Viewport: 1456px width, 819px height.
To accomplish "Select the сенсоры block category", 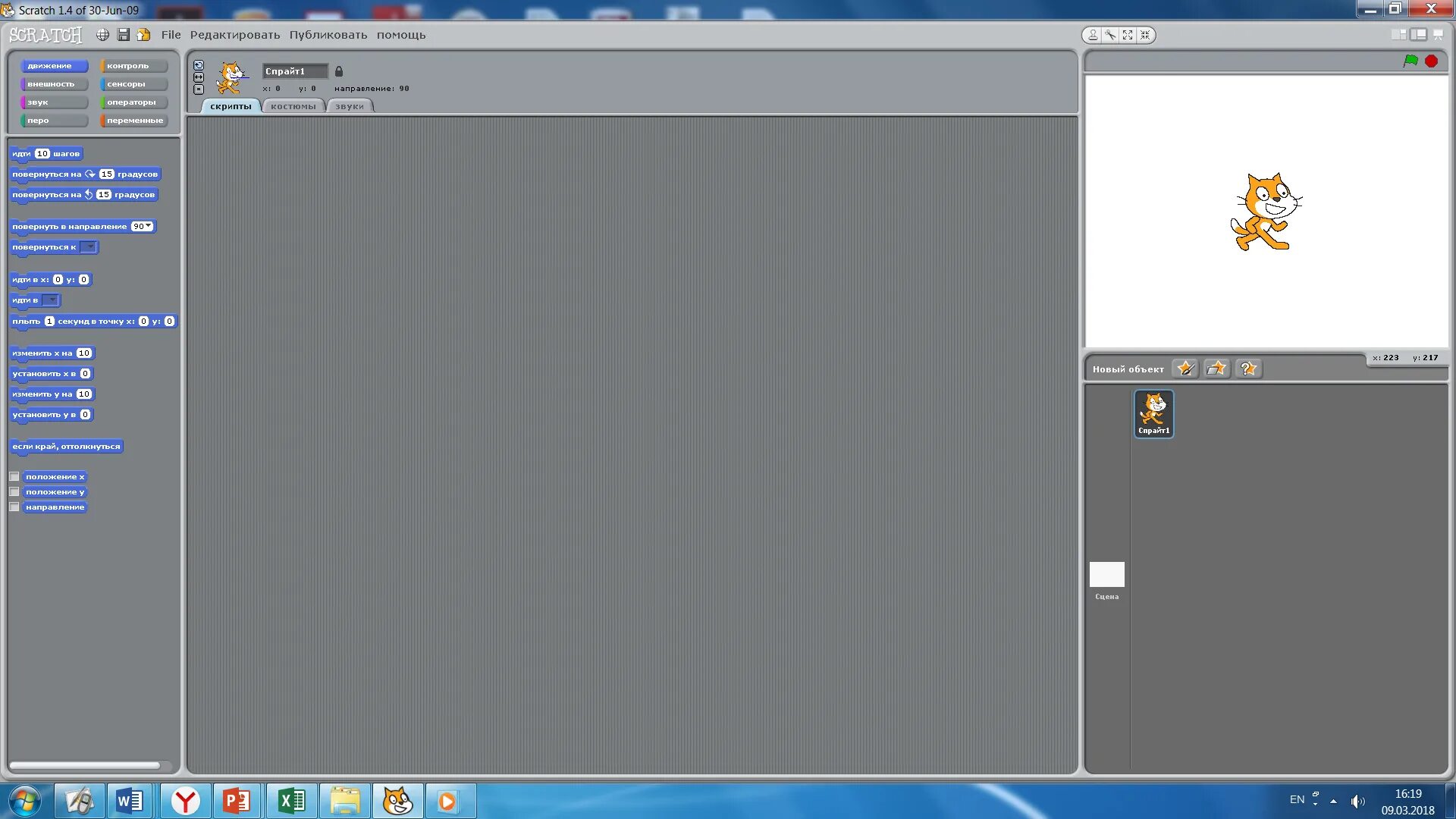I will tap(133, 84).
